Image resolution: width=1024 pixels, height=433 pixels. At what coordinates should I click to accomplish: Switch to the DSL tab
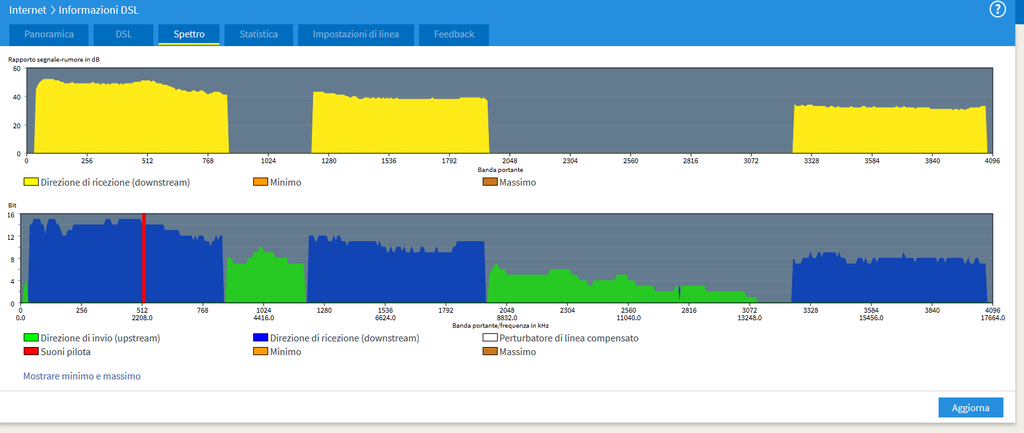pos(123,35)
